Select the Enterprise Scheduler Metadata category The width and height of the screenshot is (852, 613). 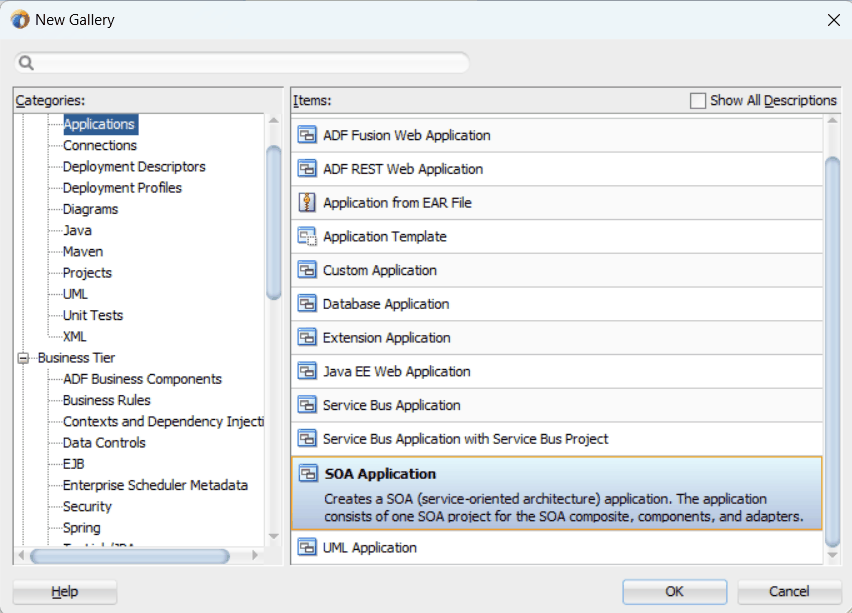(155, 485)
